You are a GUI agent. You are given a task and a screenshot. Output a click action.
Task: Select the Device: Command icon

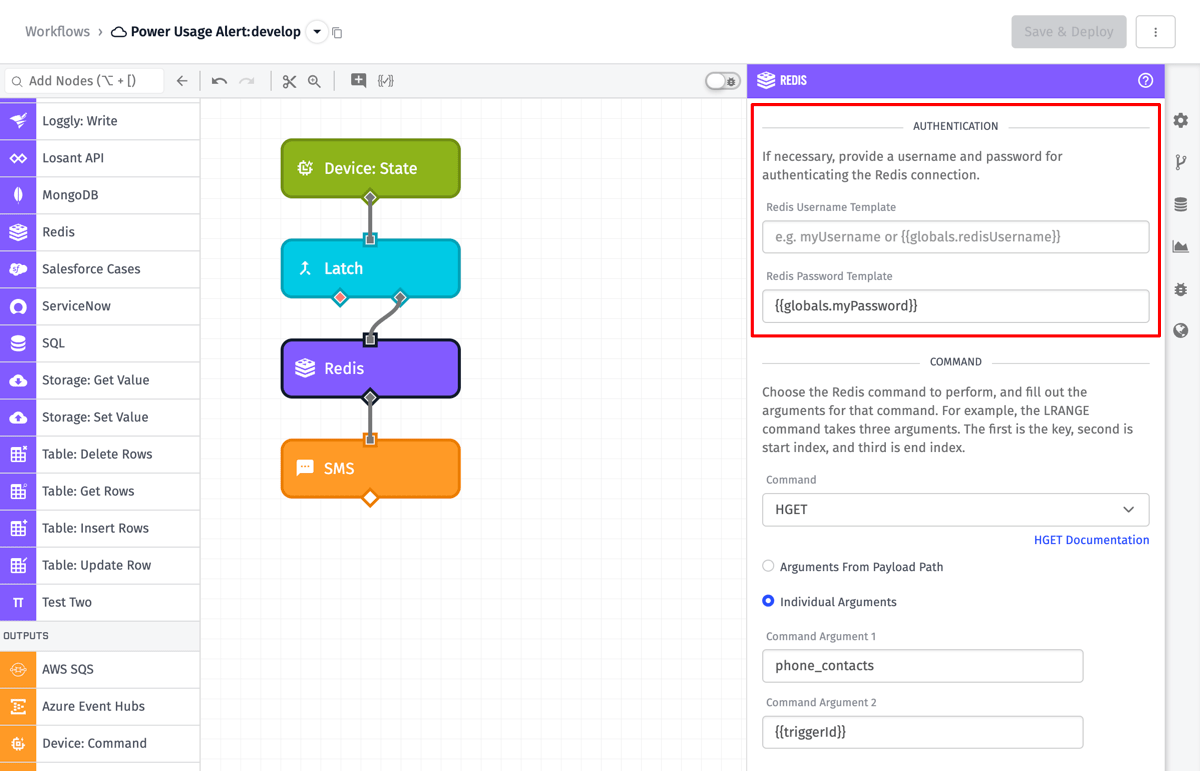(18, 743)
